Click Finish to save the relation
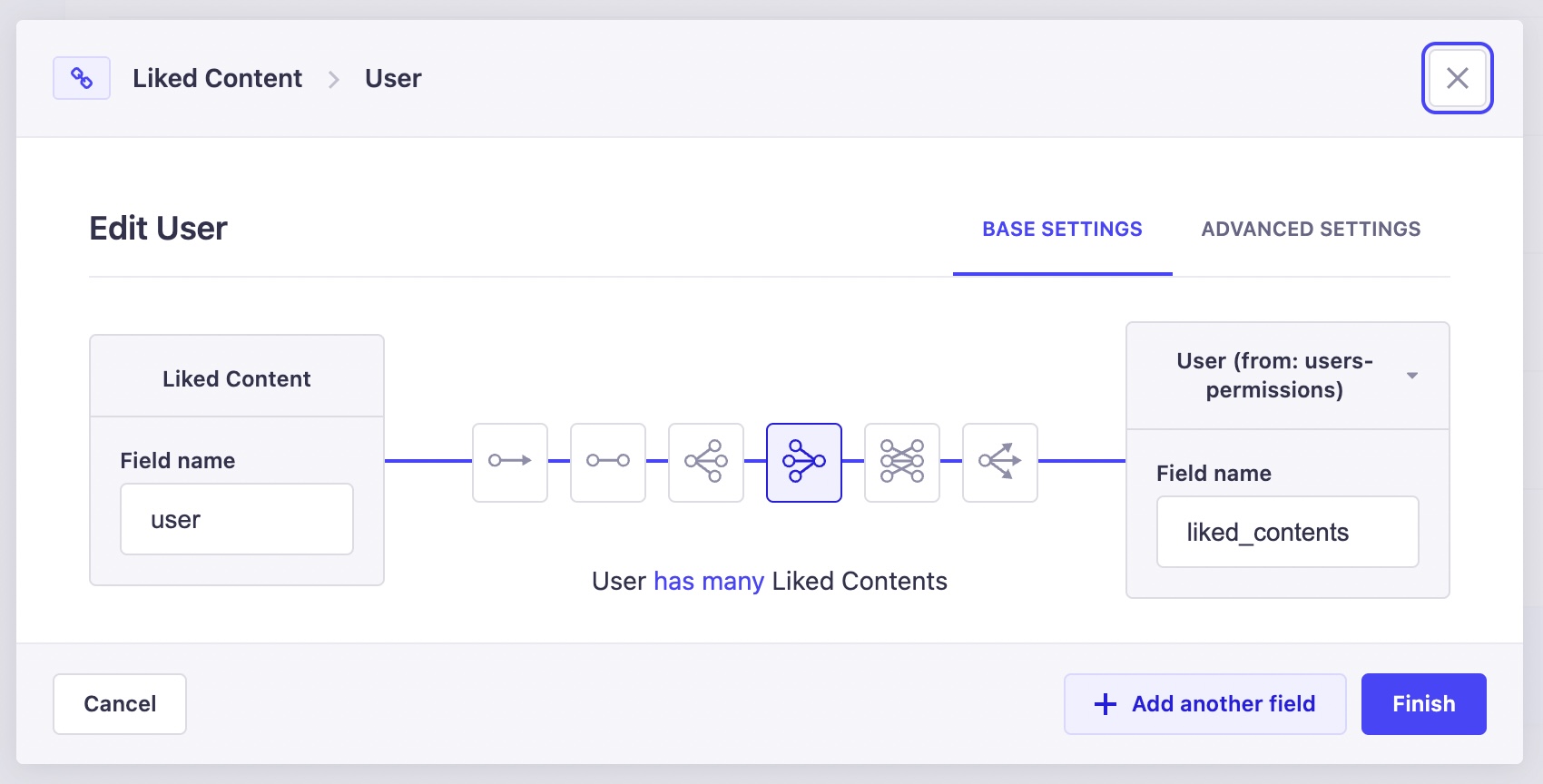The height and width of the screenshot is (784, 1543). 1422,703
